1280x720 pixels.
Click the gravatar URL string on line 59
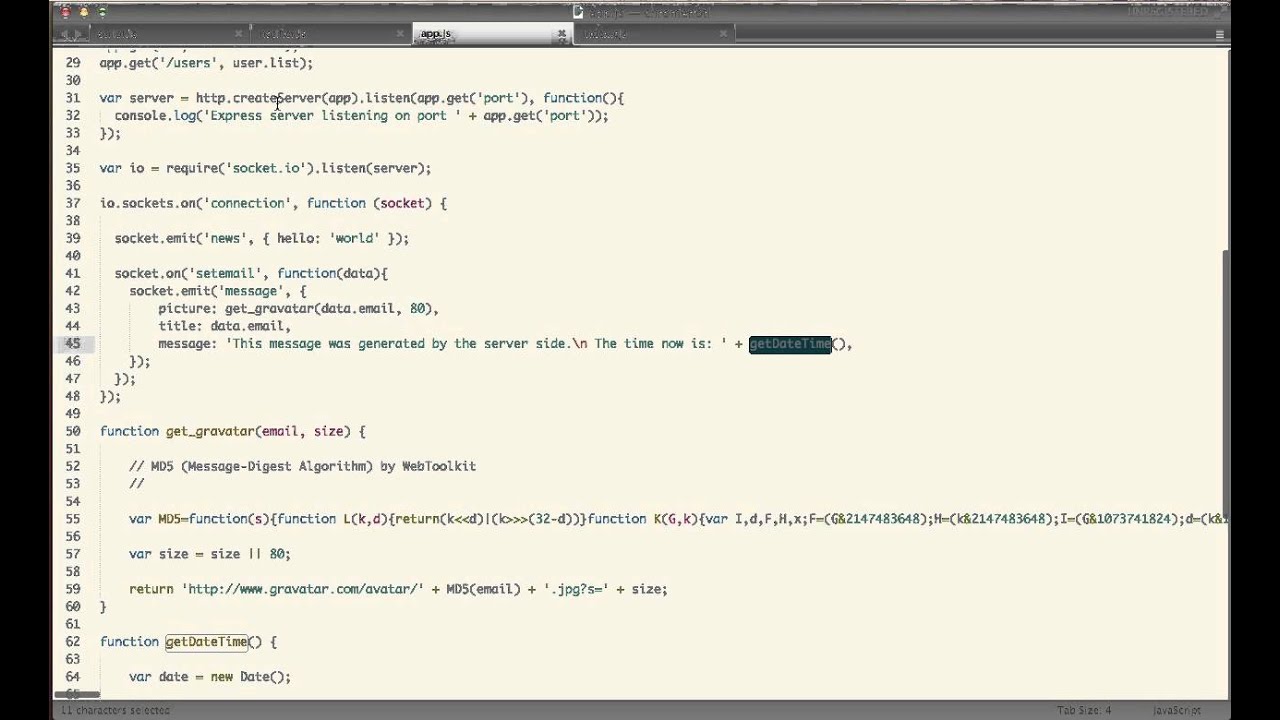302,589
